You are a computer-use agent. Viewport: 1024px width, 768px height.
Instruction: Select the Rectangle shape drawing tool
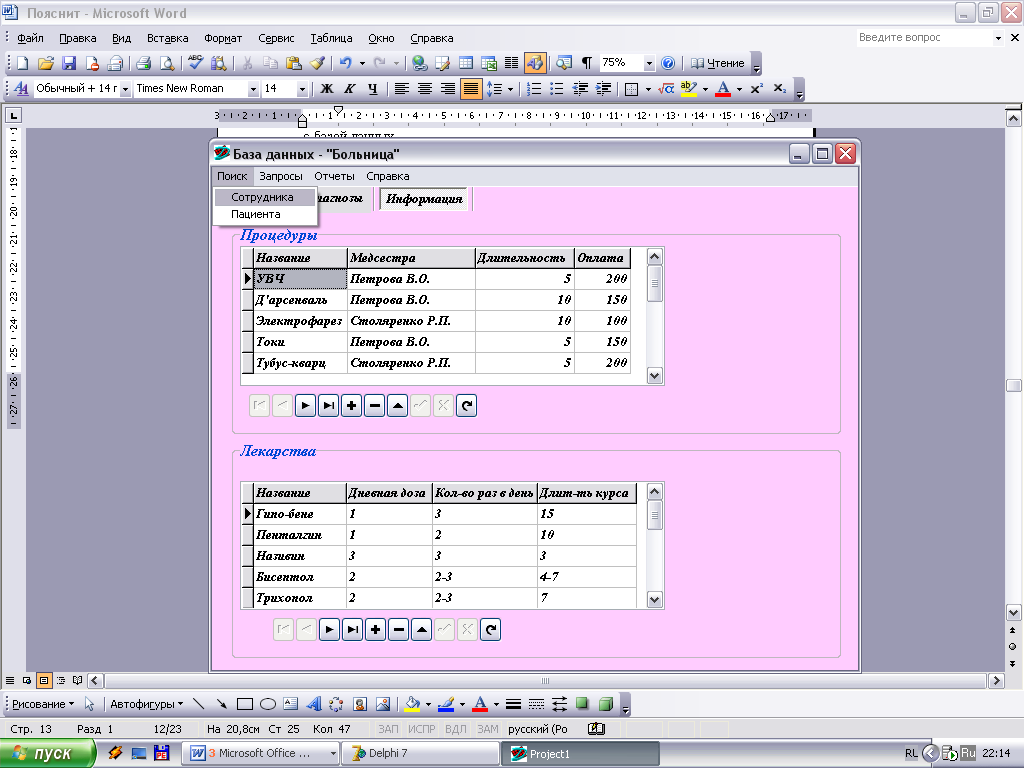click(244, 704)
